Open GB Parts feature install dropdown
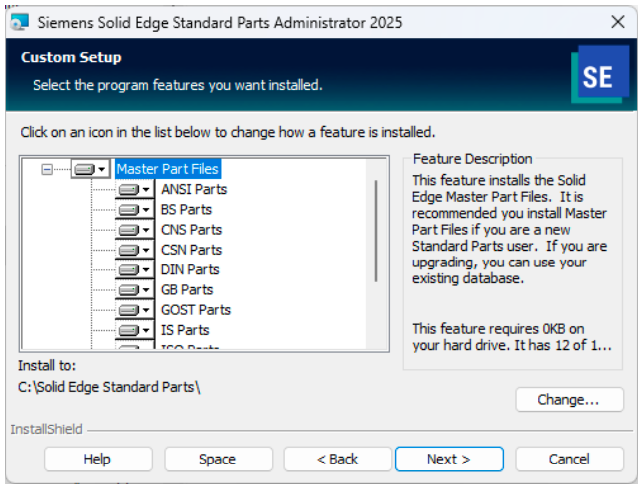 [x=135, y=290]
